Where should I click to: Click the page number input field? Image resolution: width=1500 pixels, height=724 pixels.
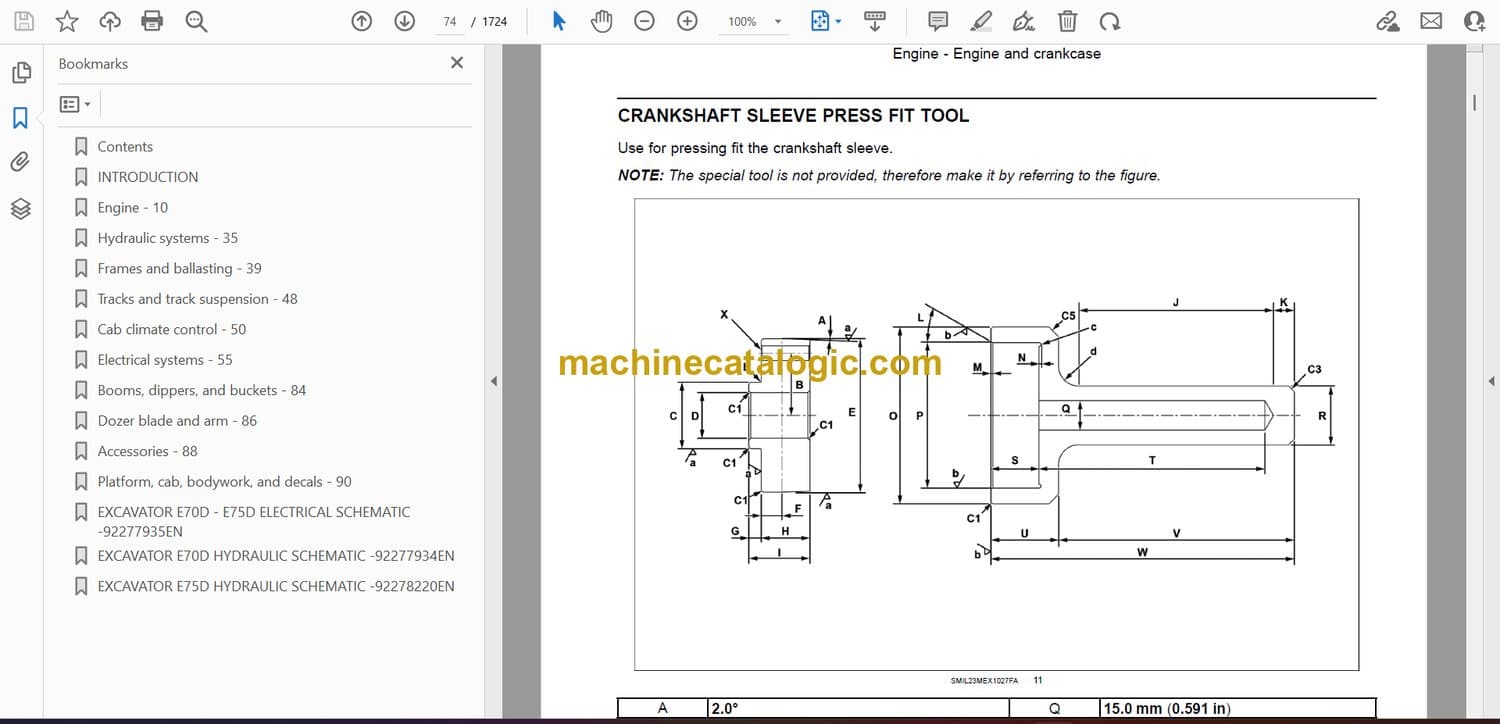point(449,21)
